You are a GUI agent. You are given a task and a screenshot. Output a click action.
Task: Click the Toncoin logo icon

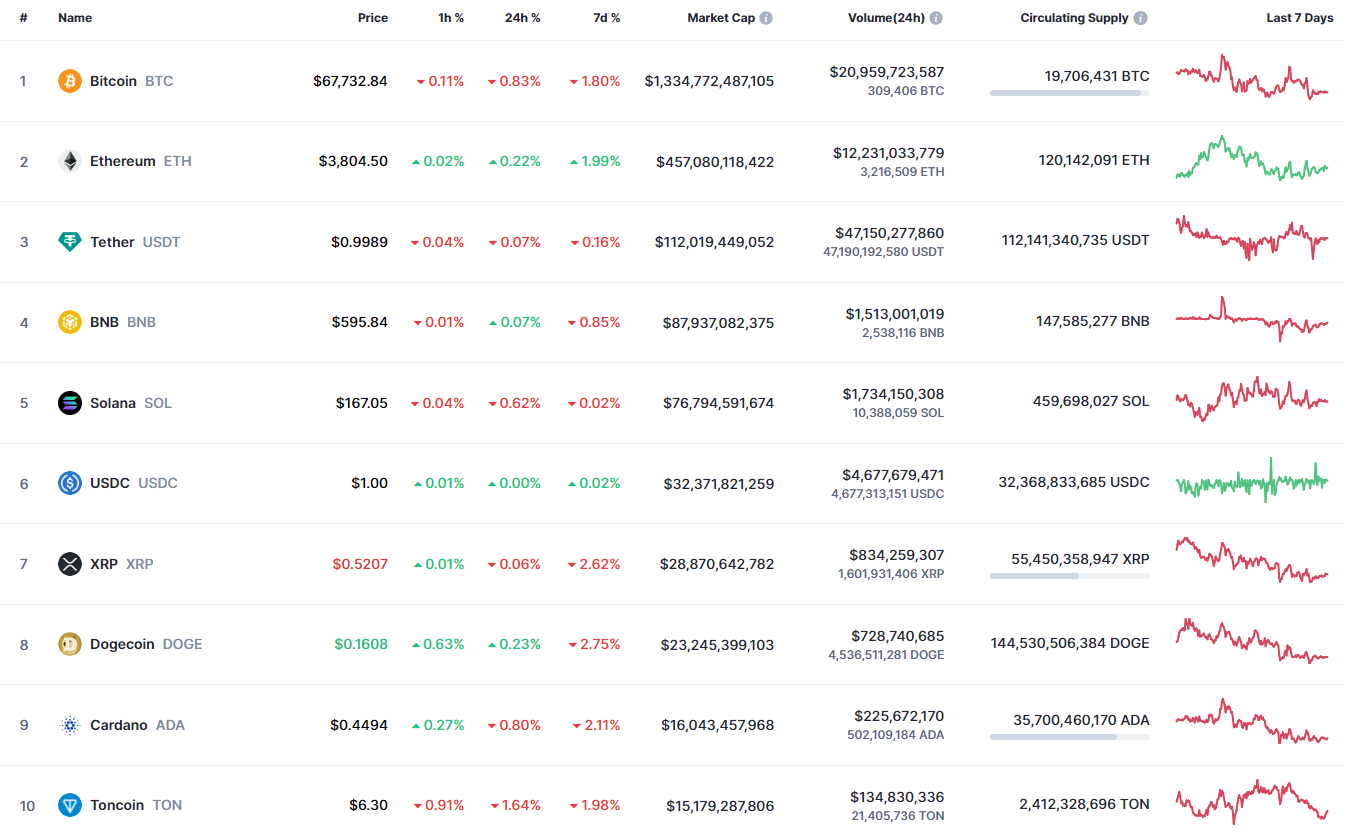click(70, 805)
